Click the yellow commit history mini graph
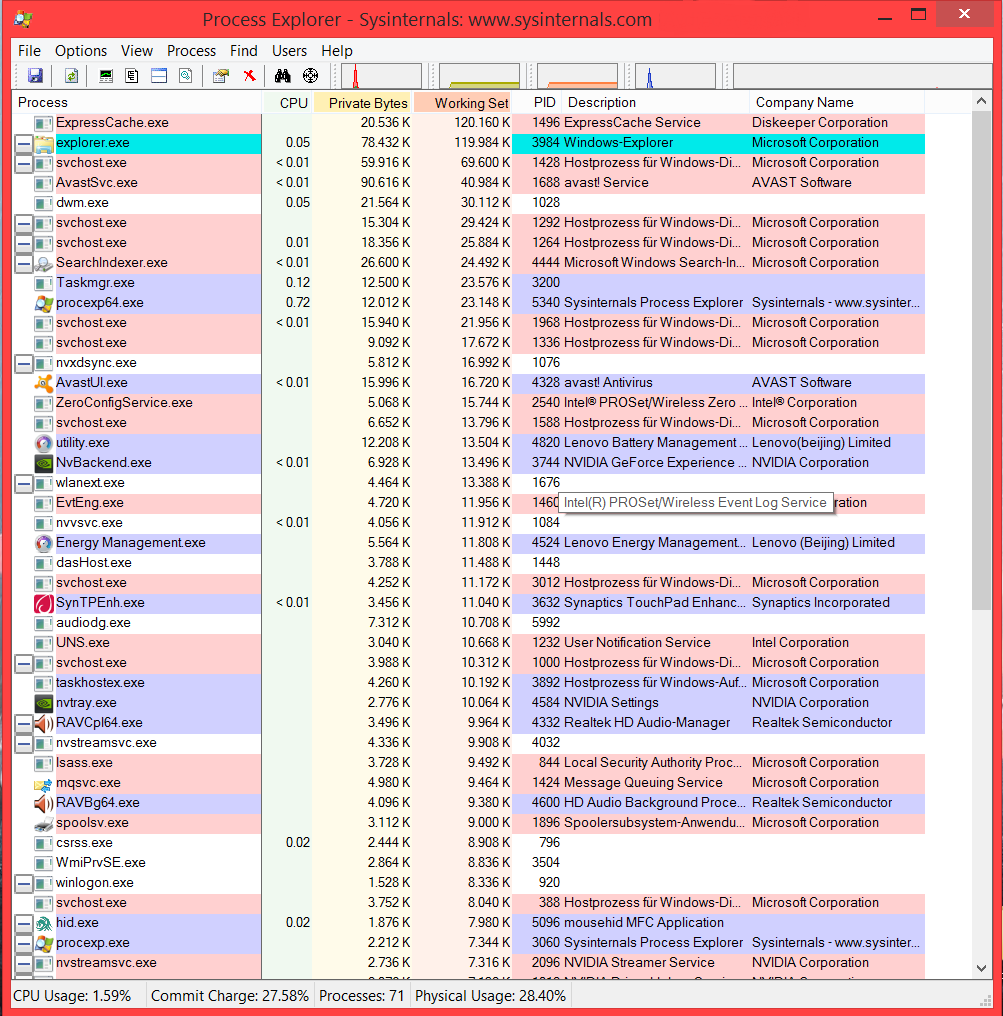1003x1016 pixels. point(479,76)
